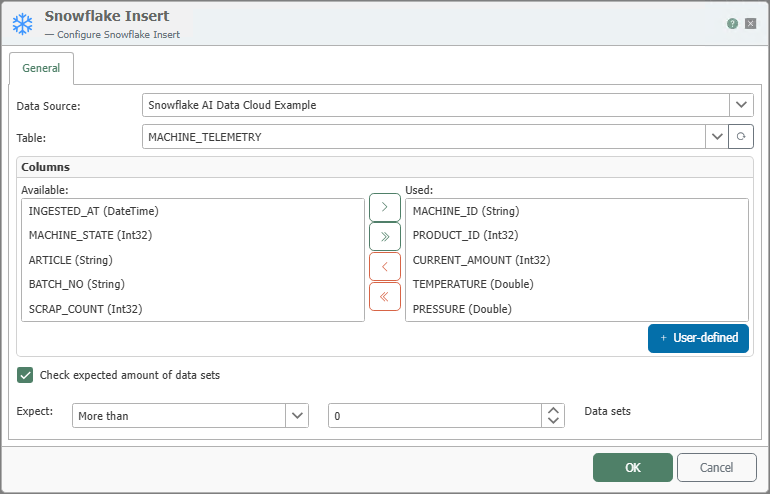Select CURRENT_AMOUNT (Int32) in Used
Viewport: 770px width, 494px height.
[x=577, y=260]
